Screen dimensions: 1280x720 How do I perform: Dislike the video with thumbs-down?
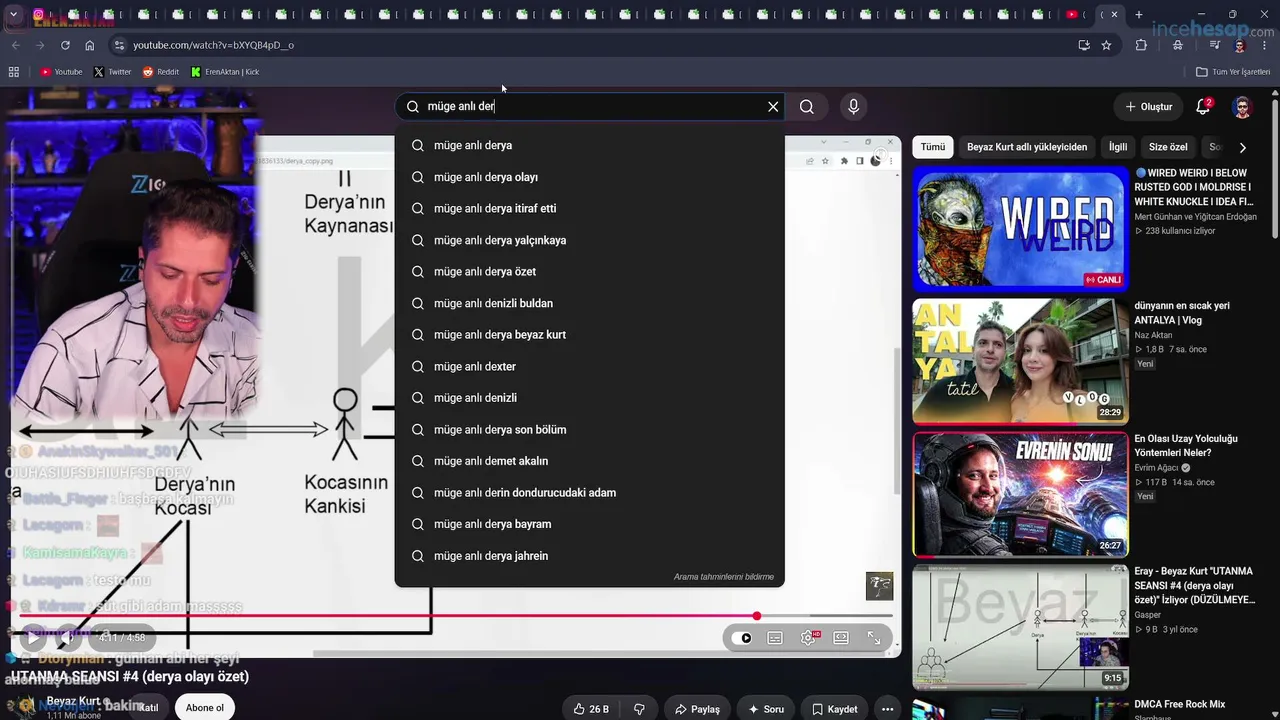point(639,709)
